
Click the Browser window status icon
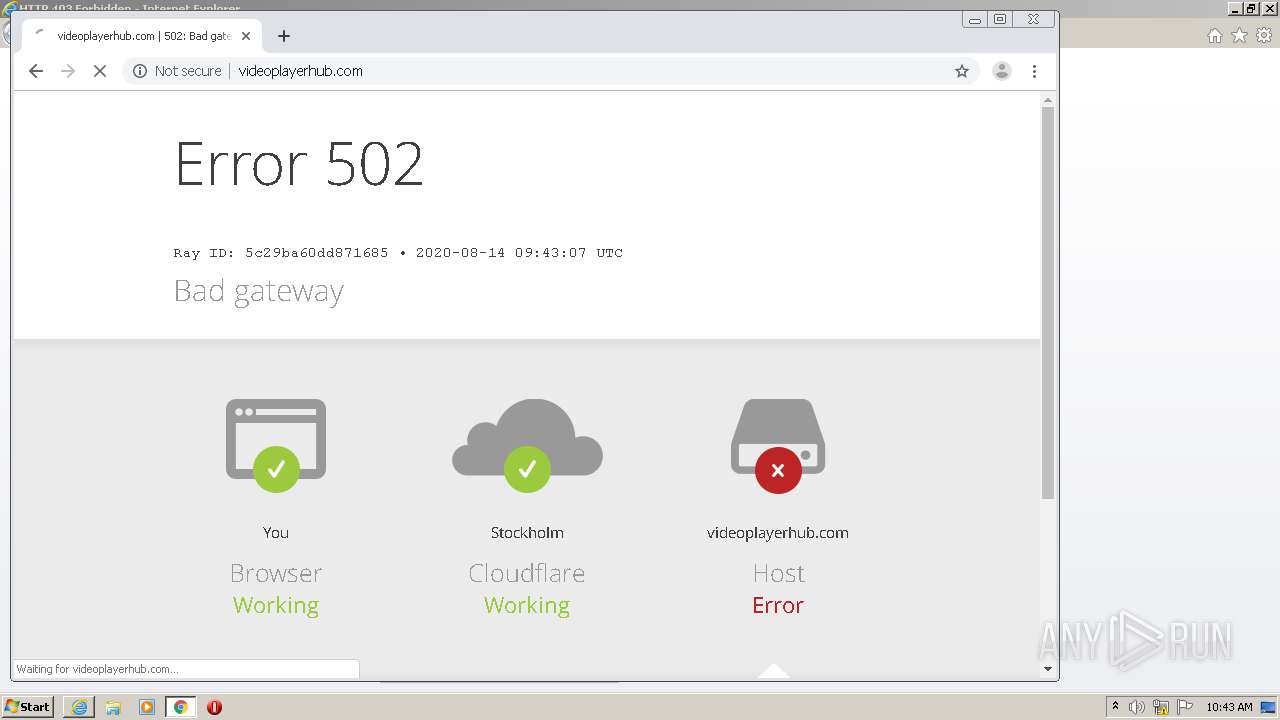point(276,445)
